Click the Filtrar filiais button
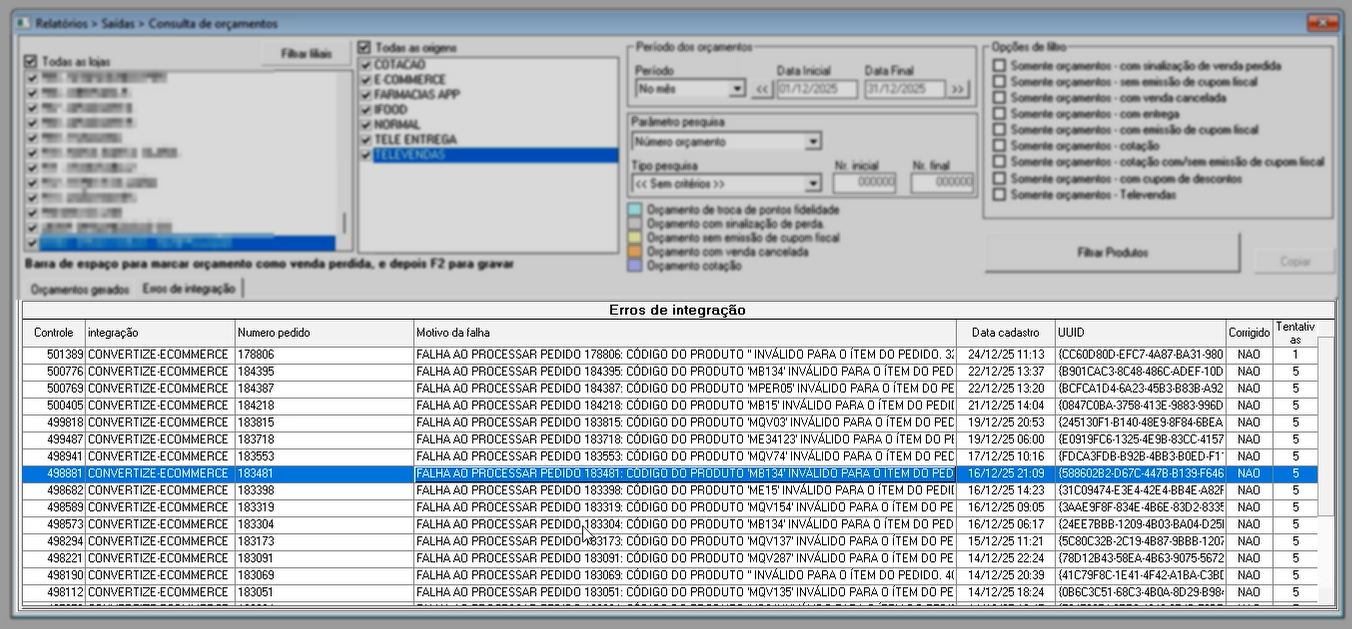 point(307,54)
